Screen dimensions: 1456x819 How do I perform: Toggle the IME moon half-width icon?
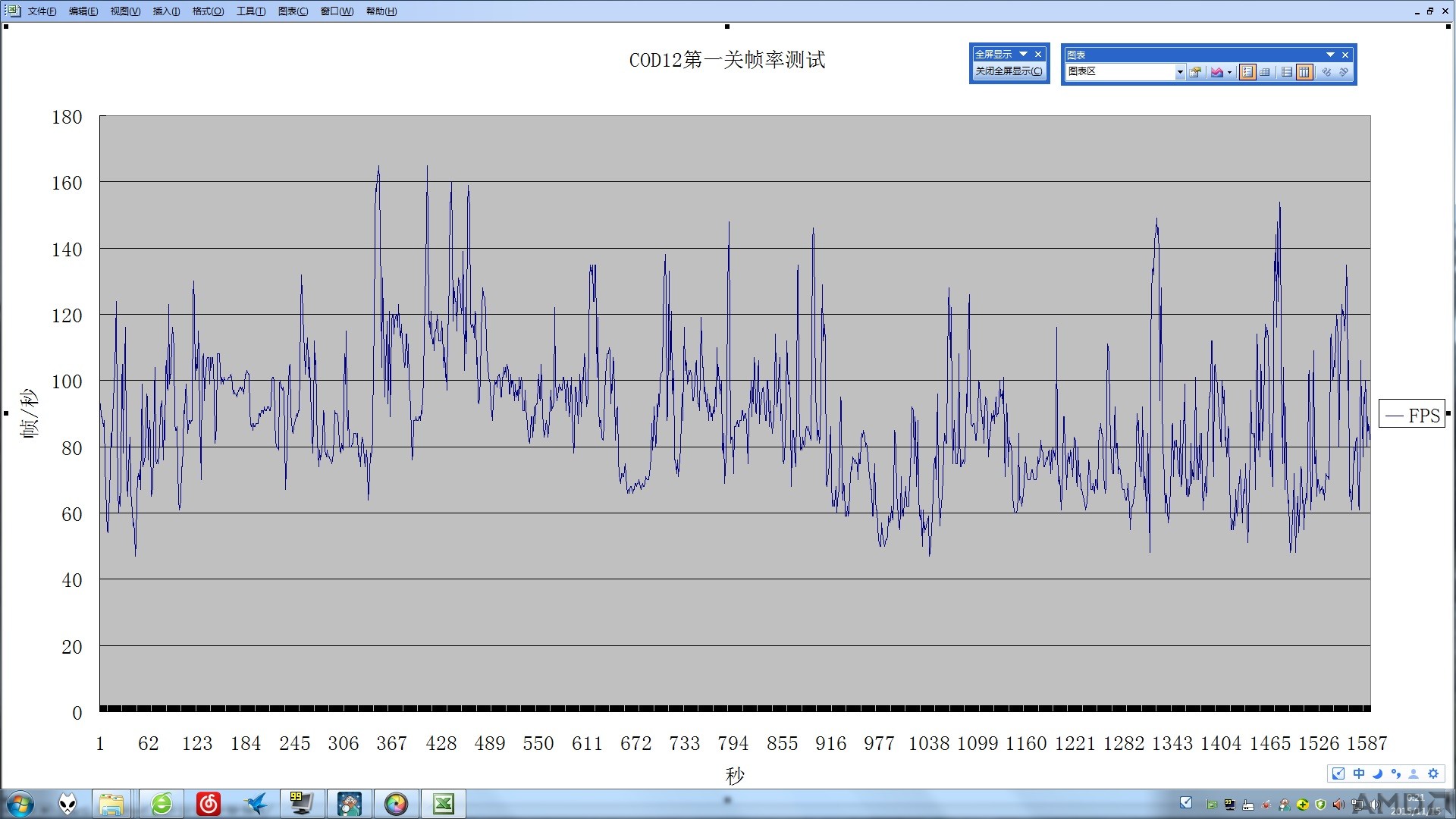tap(1377, 773)
